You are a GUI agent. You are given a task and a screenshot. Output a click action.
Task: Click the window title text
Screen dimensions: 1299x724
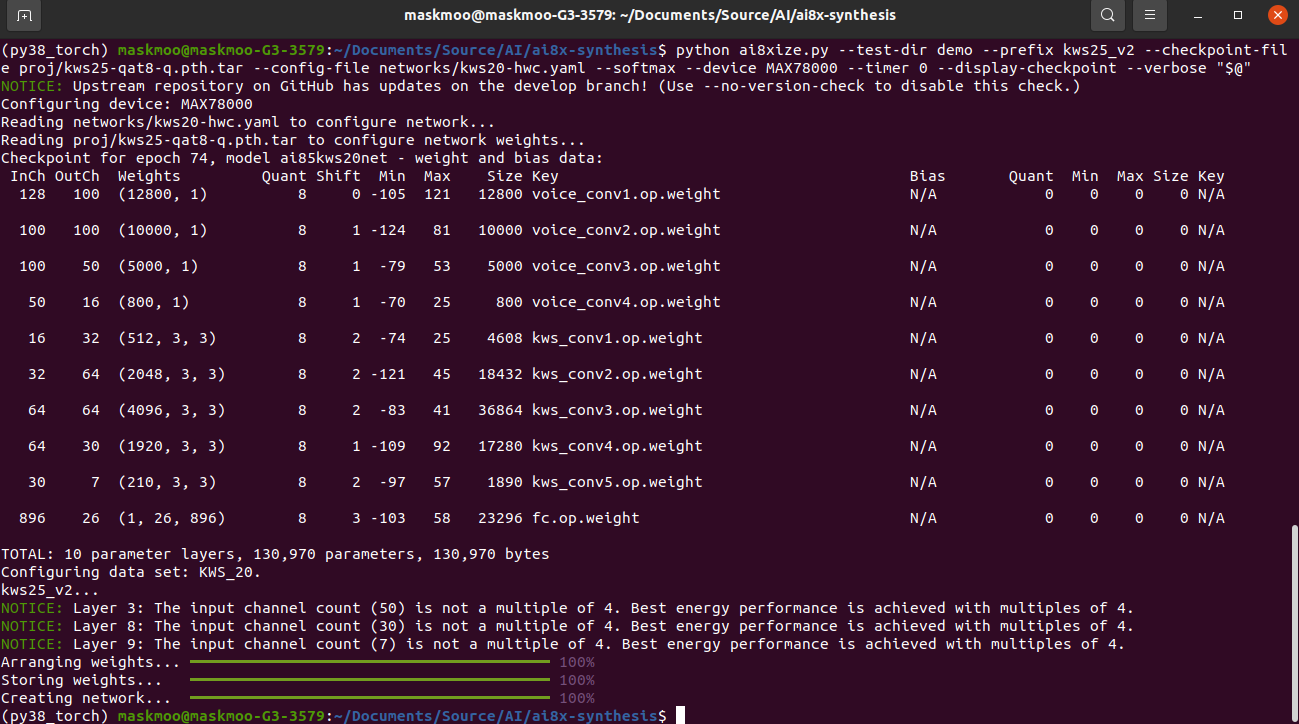tap(650, 15)
